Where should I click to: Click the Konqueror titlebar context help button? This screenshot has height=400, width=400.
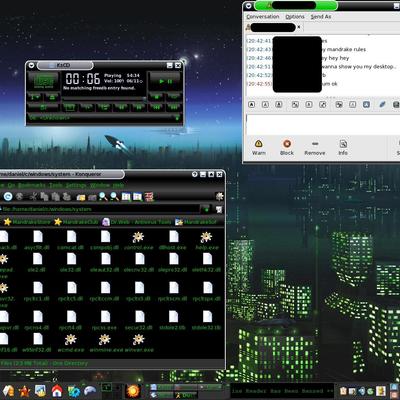click(x=195, y=174)
